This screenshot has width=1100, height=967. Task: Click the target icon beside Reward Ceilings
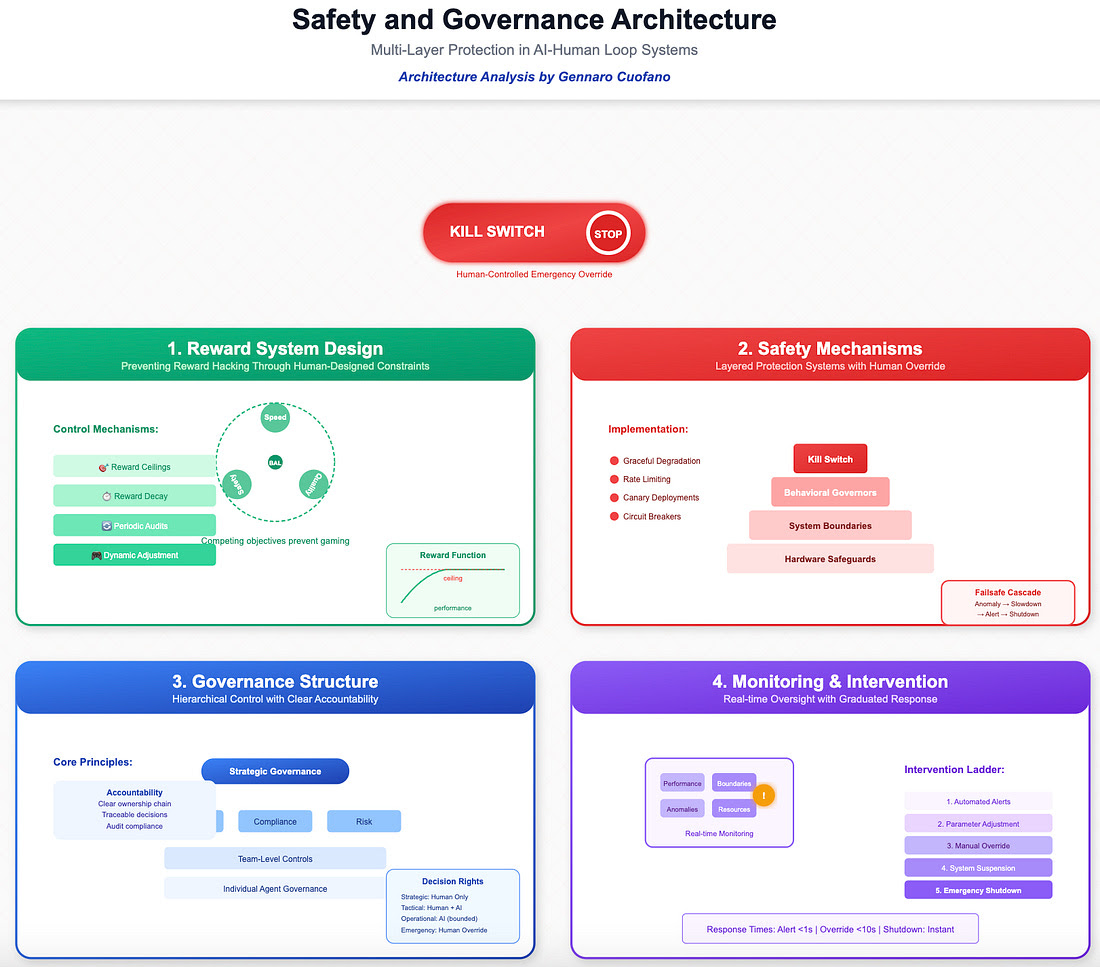pyautogui.click(x=104, y=467)
